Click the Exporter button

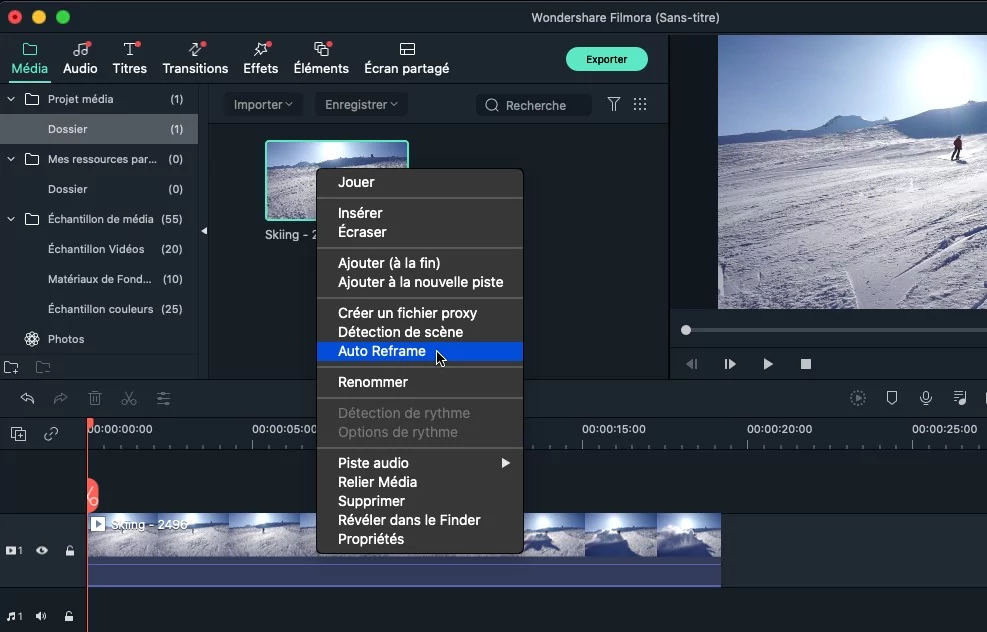pos(607,59)
